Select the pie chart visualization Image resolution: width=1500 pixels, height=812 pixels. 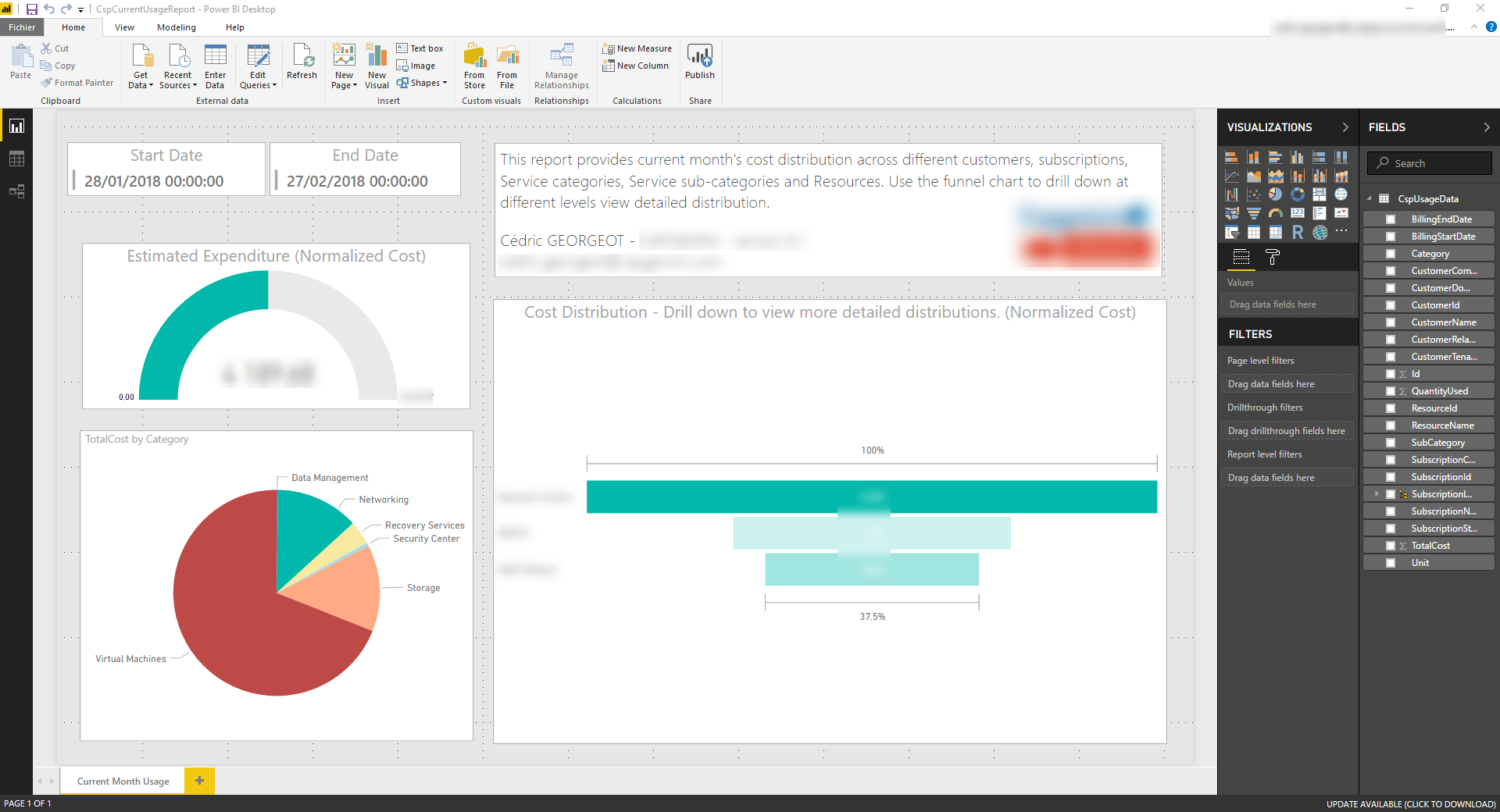(x=1275, y=194)
